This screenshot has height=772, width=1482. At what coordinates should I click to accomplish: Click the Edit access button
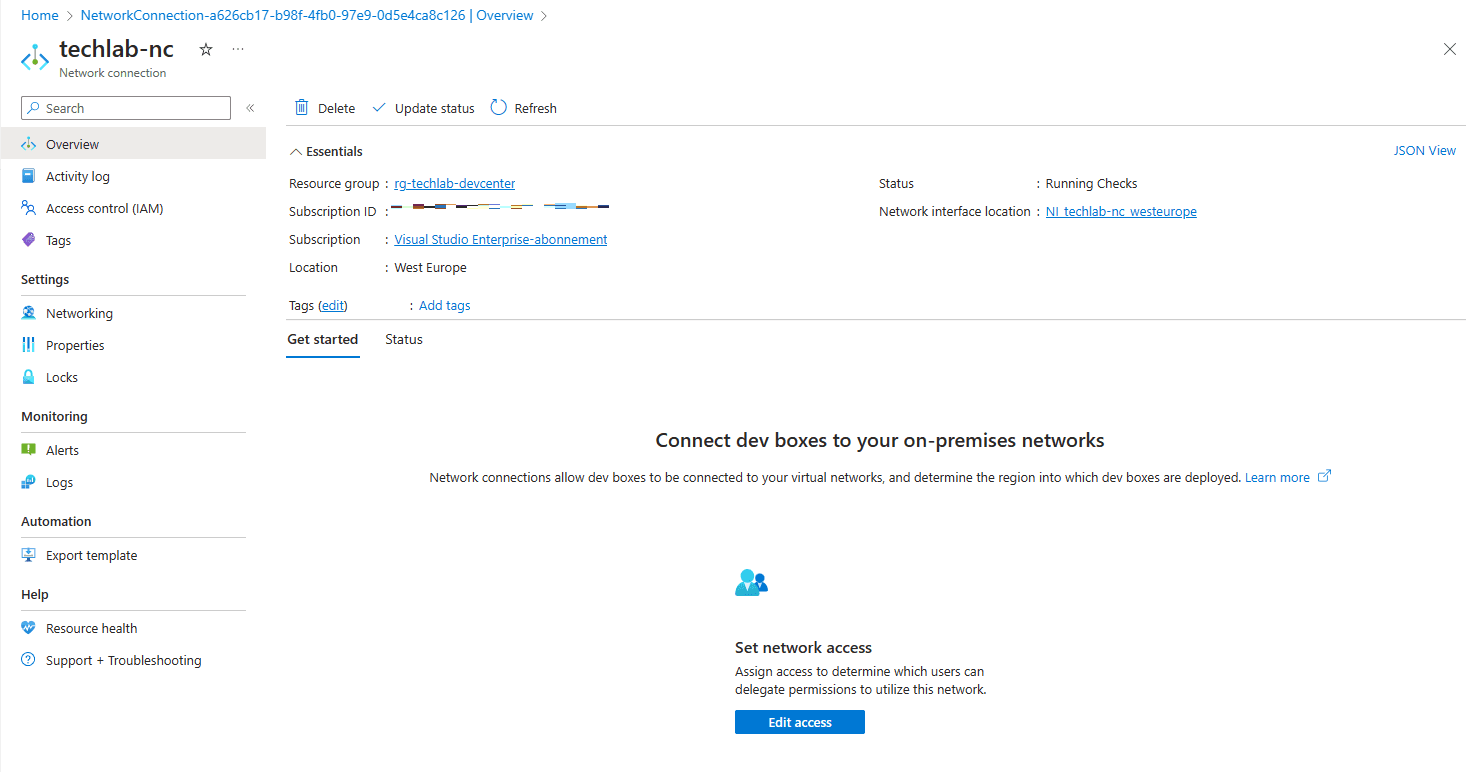tap(799, 722)
